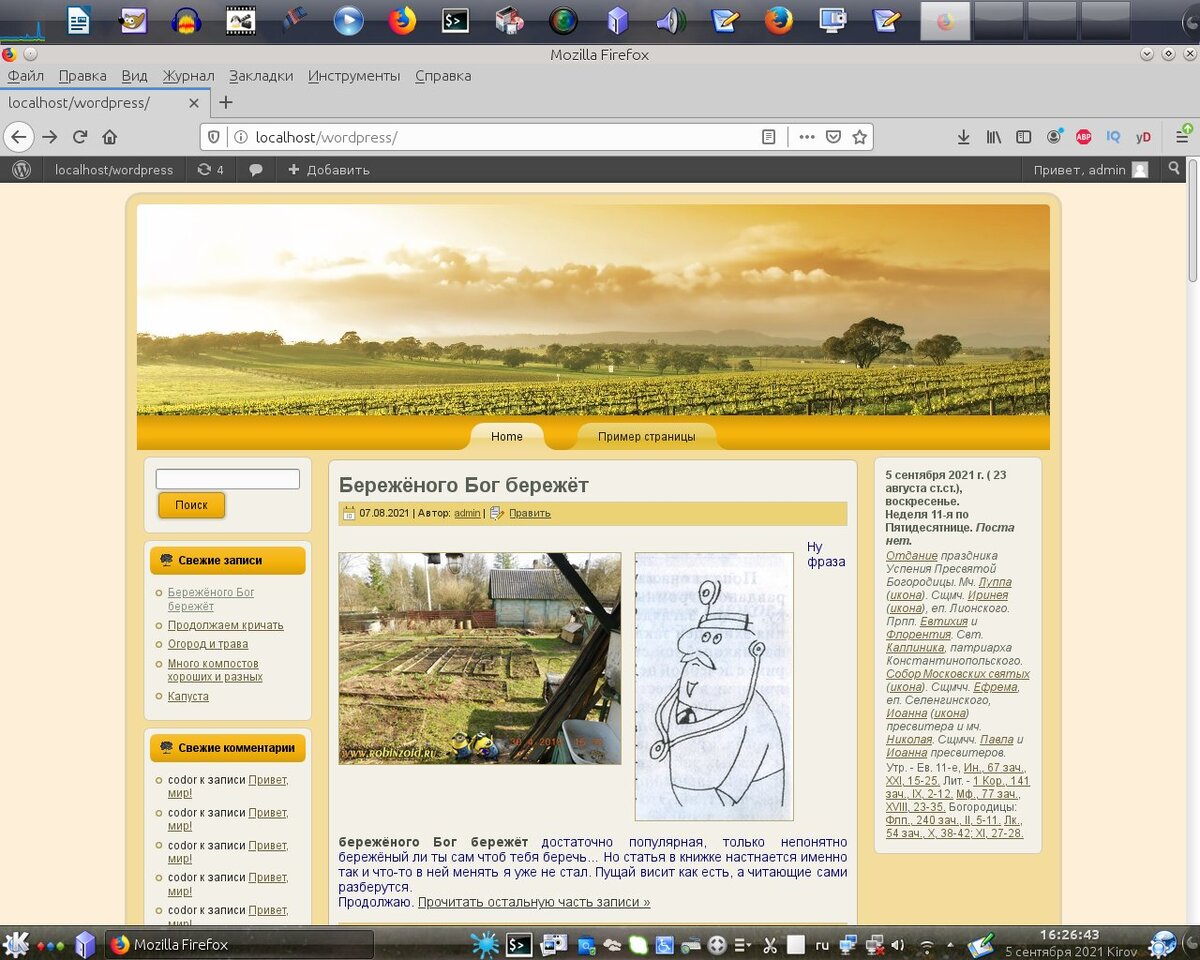Bookmark this page with star icon
Image resolution: width=1200 pixels, height=960 pixels.
click(x=859, y=137)
